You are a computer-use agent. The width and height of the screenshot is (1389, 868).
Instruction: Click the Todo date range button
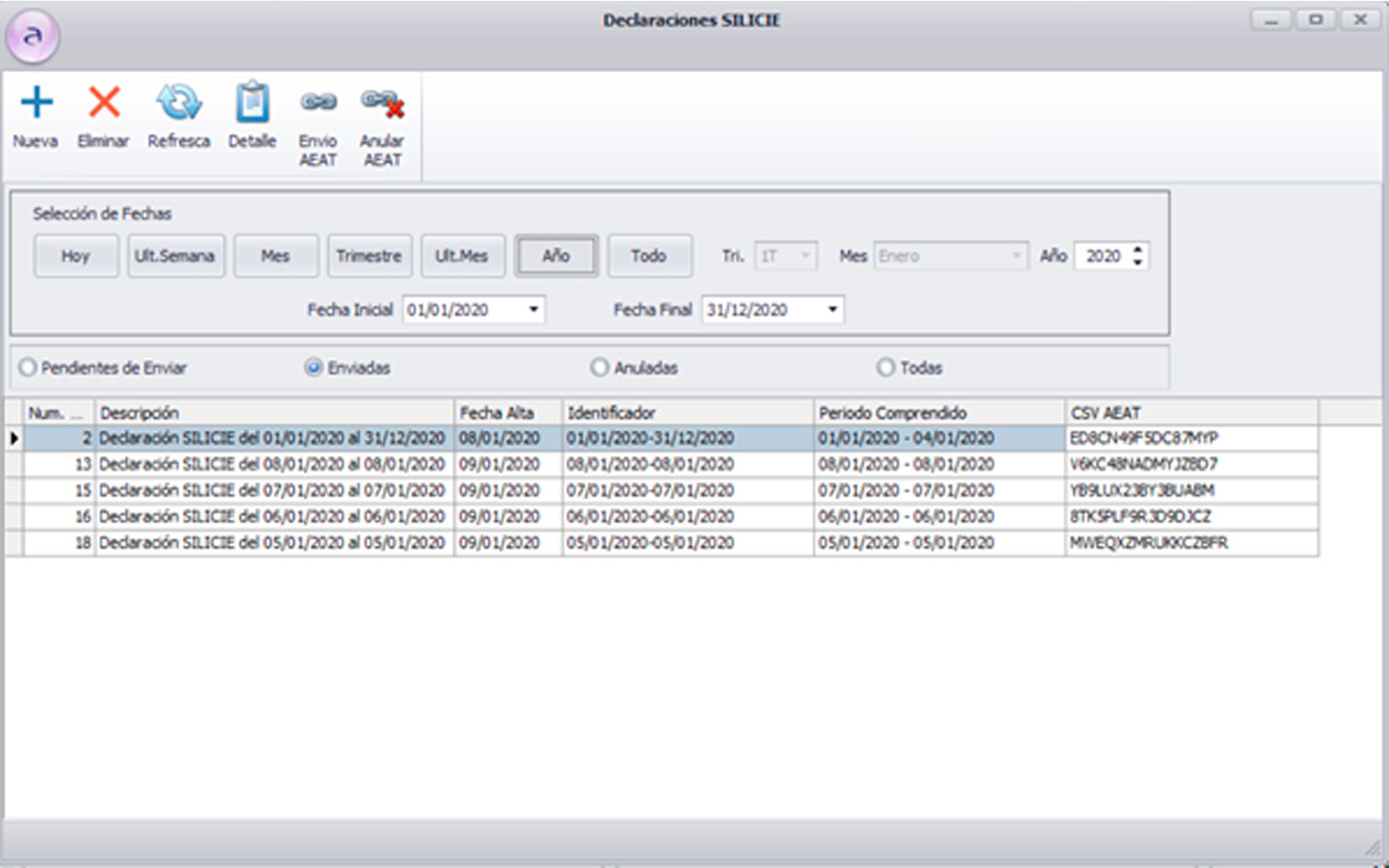[648, 256]
